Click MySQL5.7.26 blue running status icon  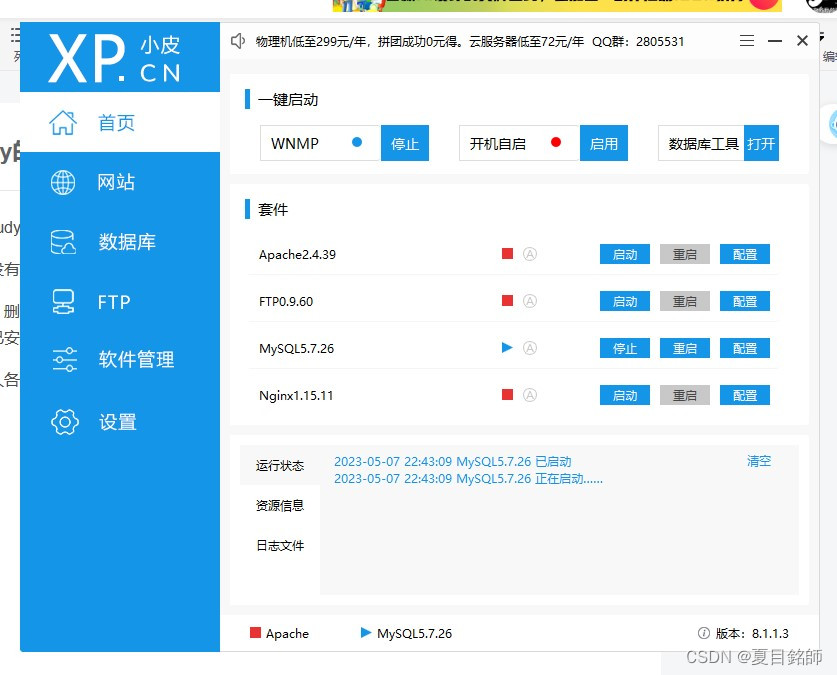(507, 348)
